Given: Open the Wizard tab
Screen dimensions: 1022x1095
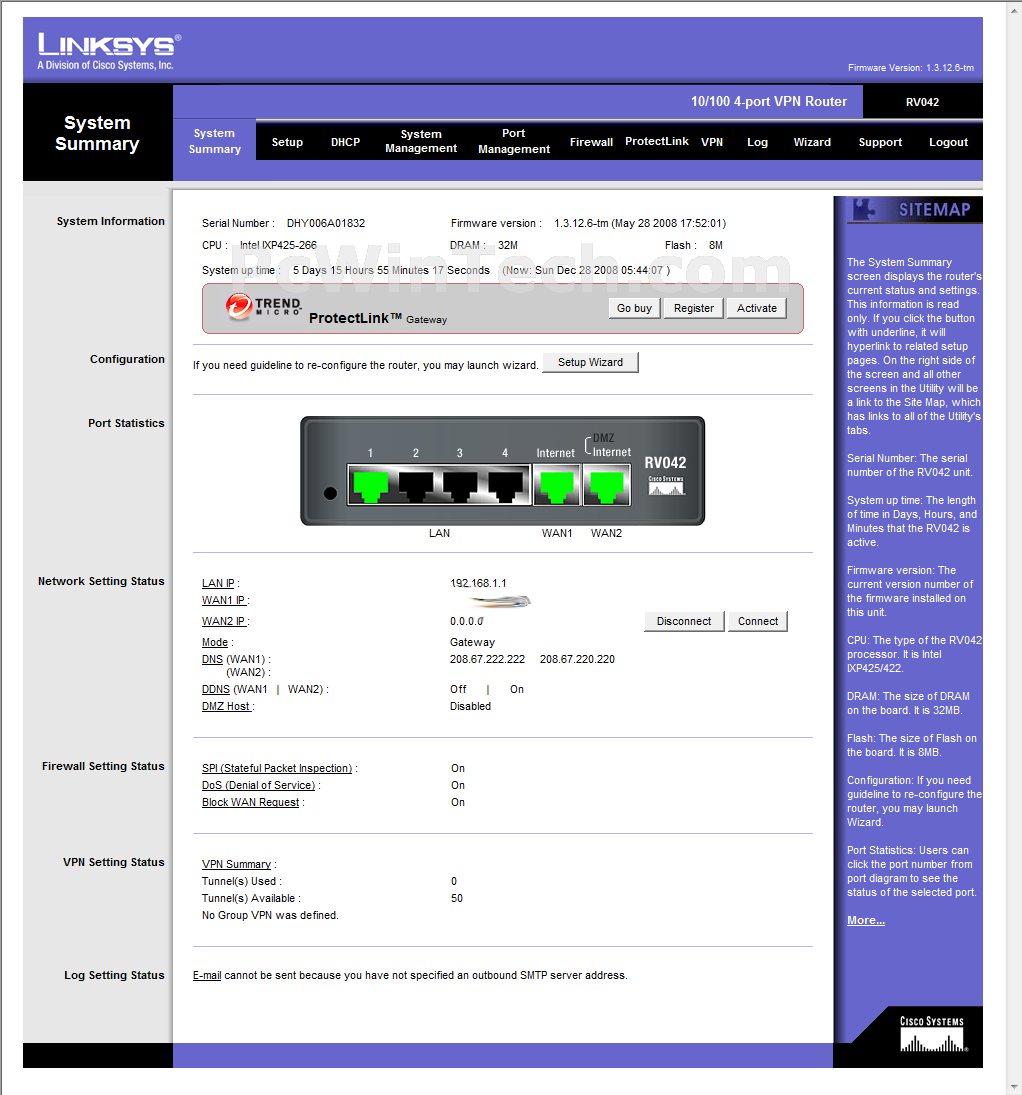Looking at the screenshot, I should click(812, 142).
